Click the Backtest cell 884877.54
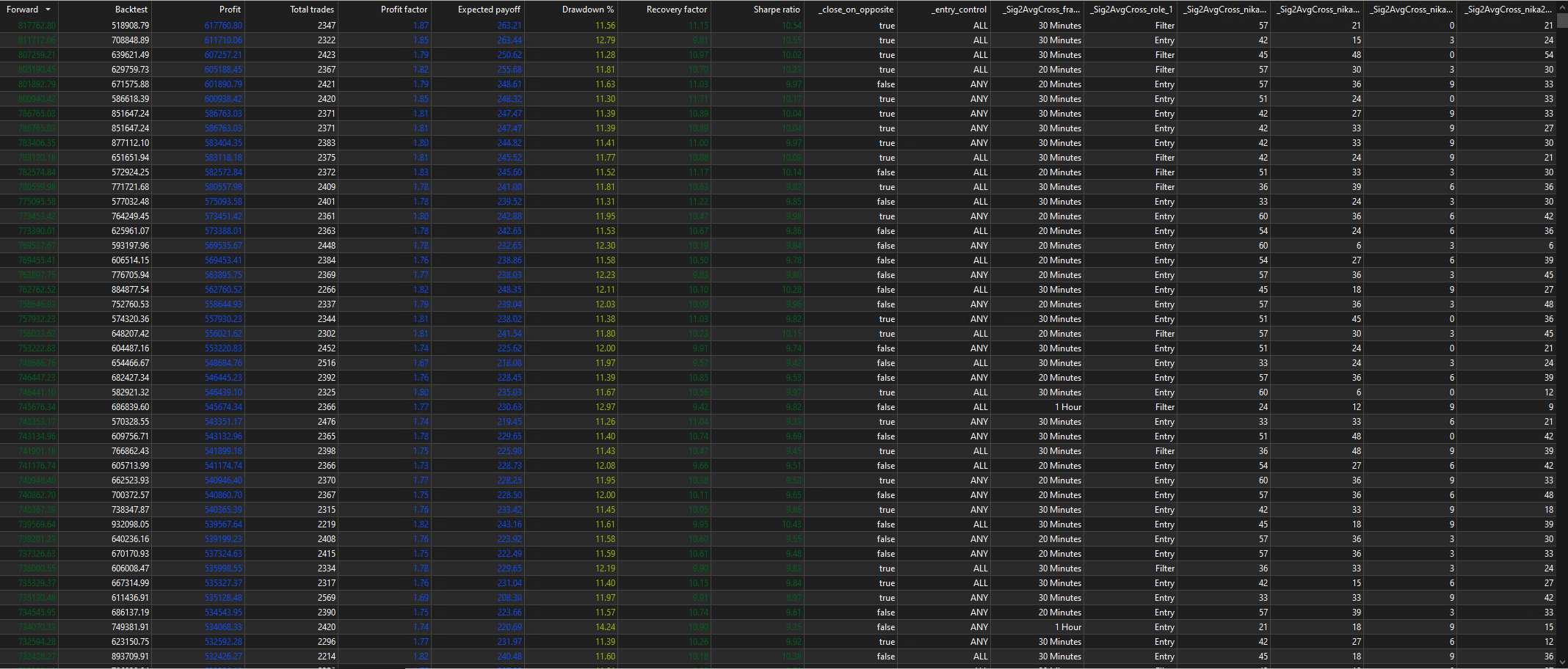 coord(130,290)
